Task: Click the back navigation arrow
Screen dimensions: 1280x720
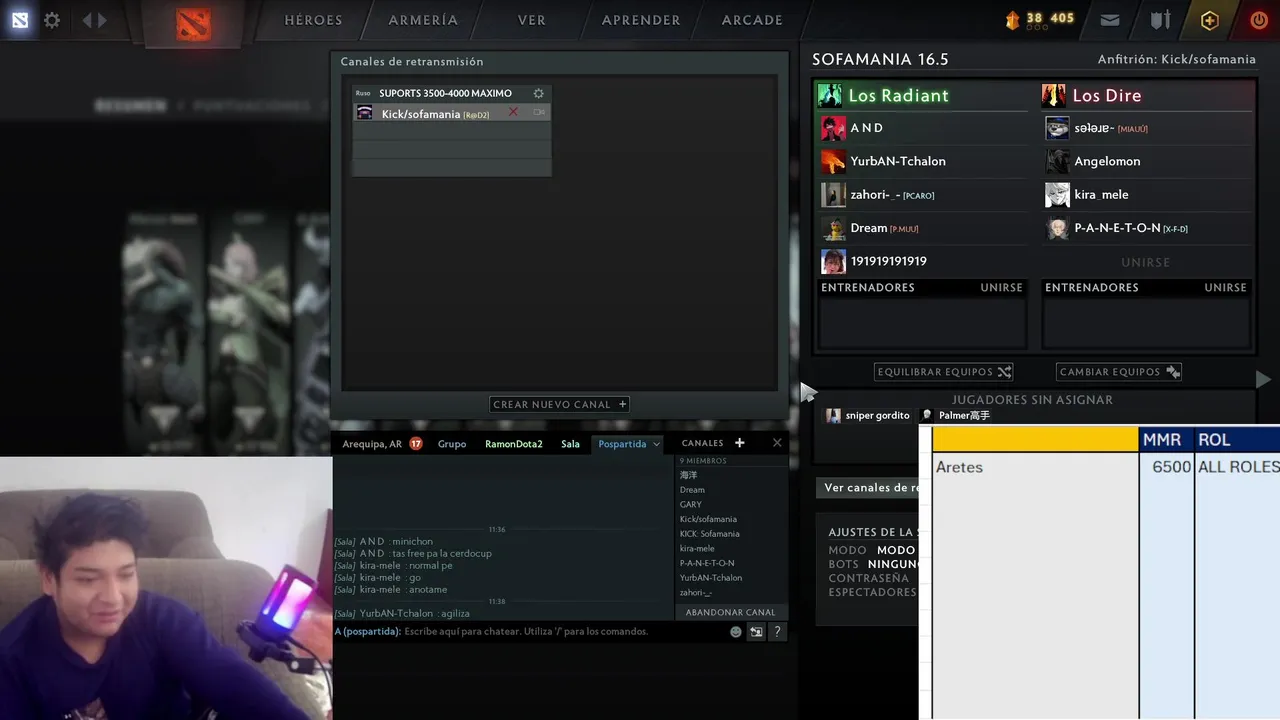Action: tap(87, 20)
